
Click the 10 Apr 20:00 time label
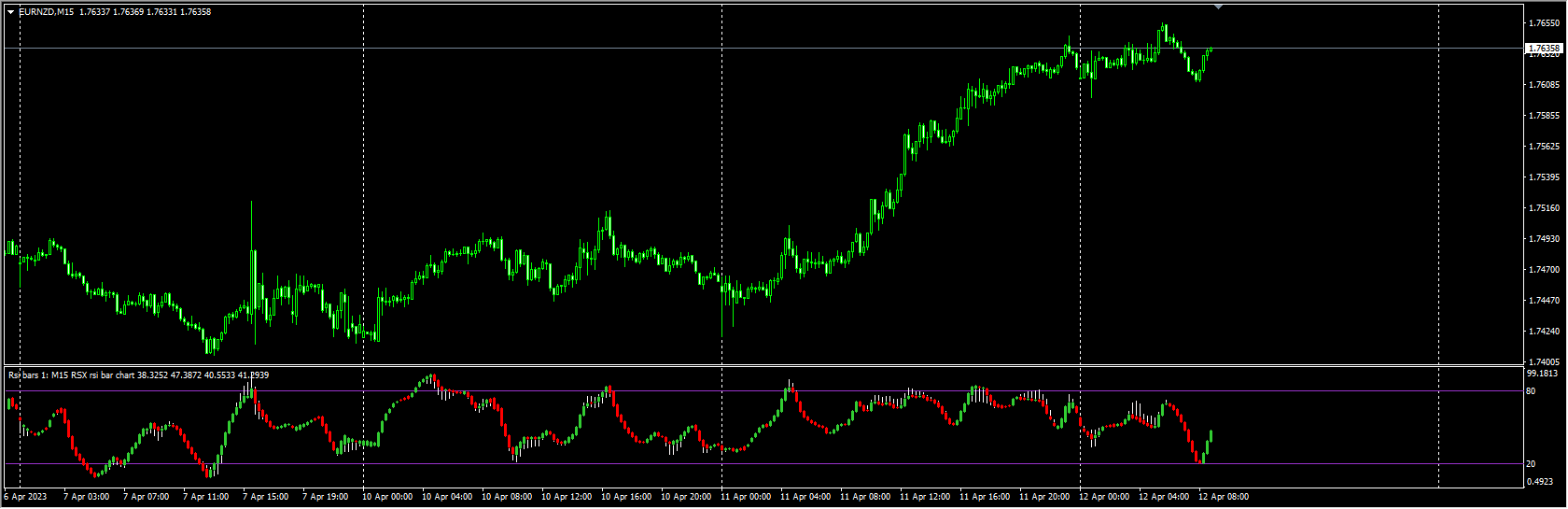(686, 497)
